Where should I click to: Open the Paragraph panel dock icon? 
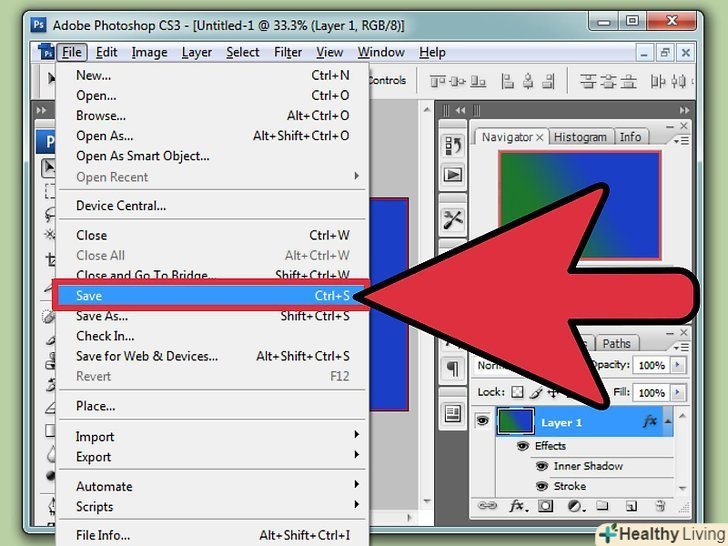(x=453, y=369)
